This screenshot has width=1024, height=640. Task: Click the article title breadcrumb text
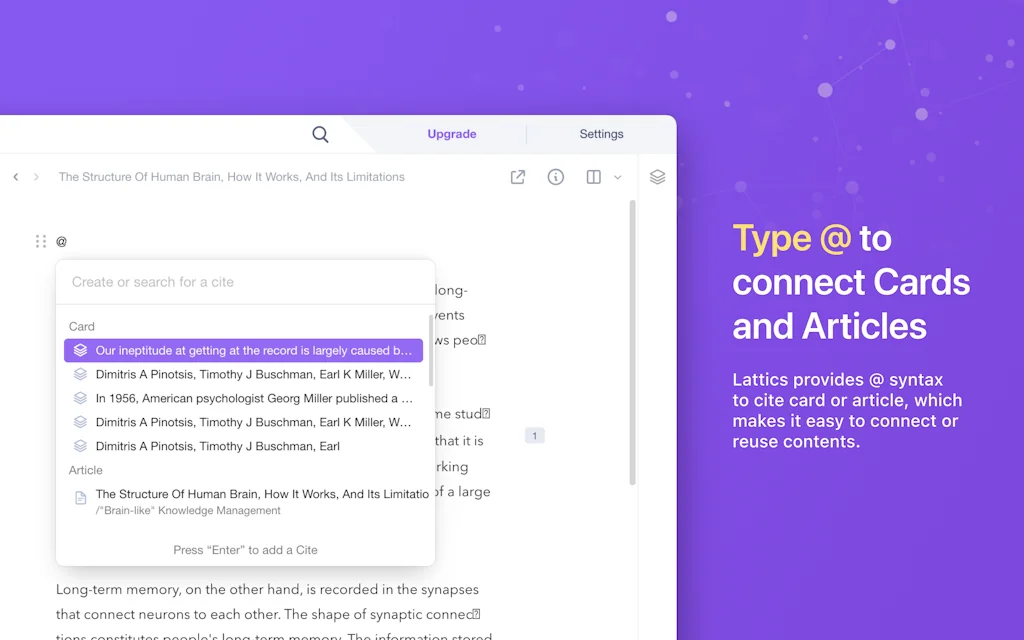[232, 177]
